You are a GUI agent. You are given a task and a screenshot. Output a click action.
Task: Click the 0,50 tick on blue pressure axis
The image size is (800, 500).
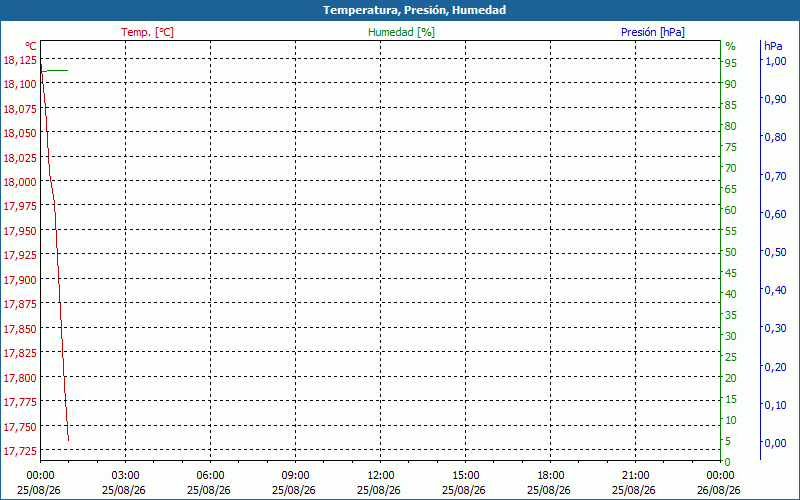pos(776,252)
